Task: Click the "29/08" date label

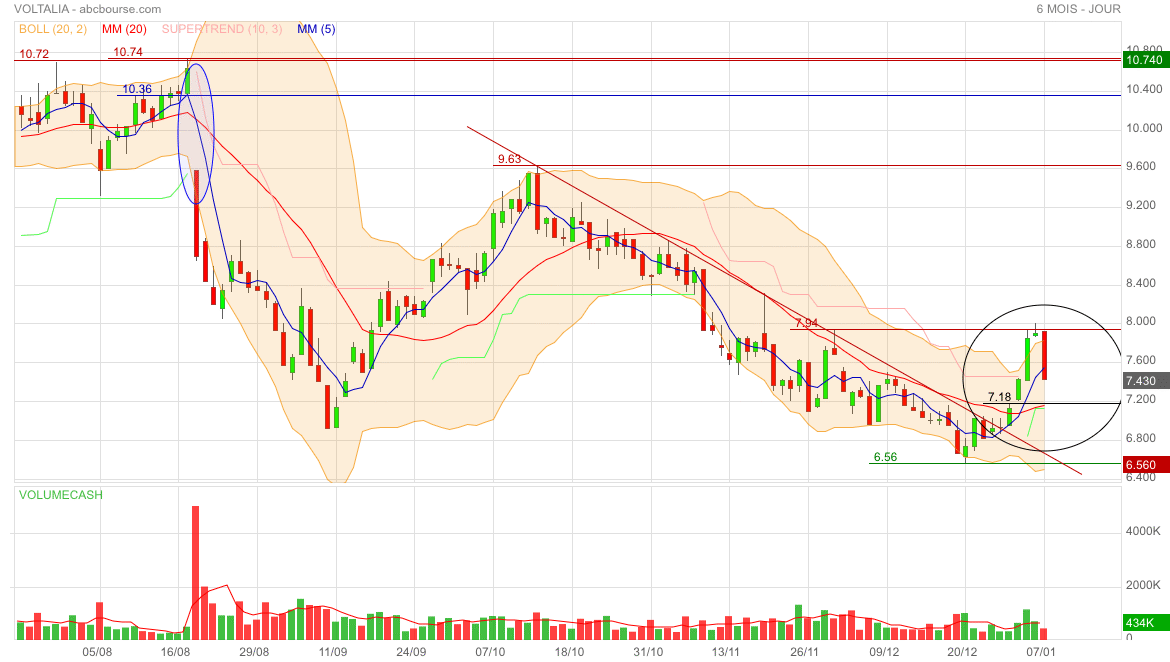Action: click(x=254, y=652)
